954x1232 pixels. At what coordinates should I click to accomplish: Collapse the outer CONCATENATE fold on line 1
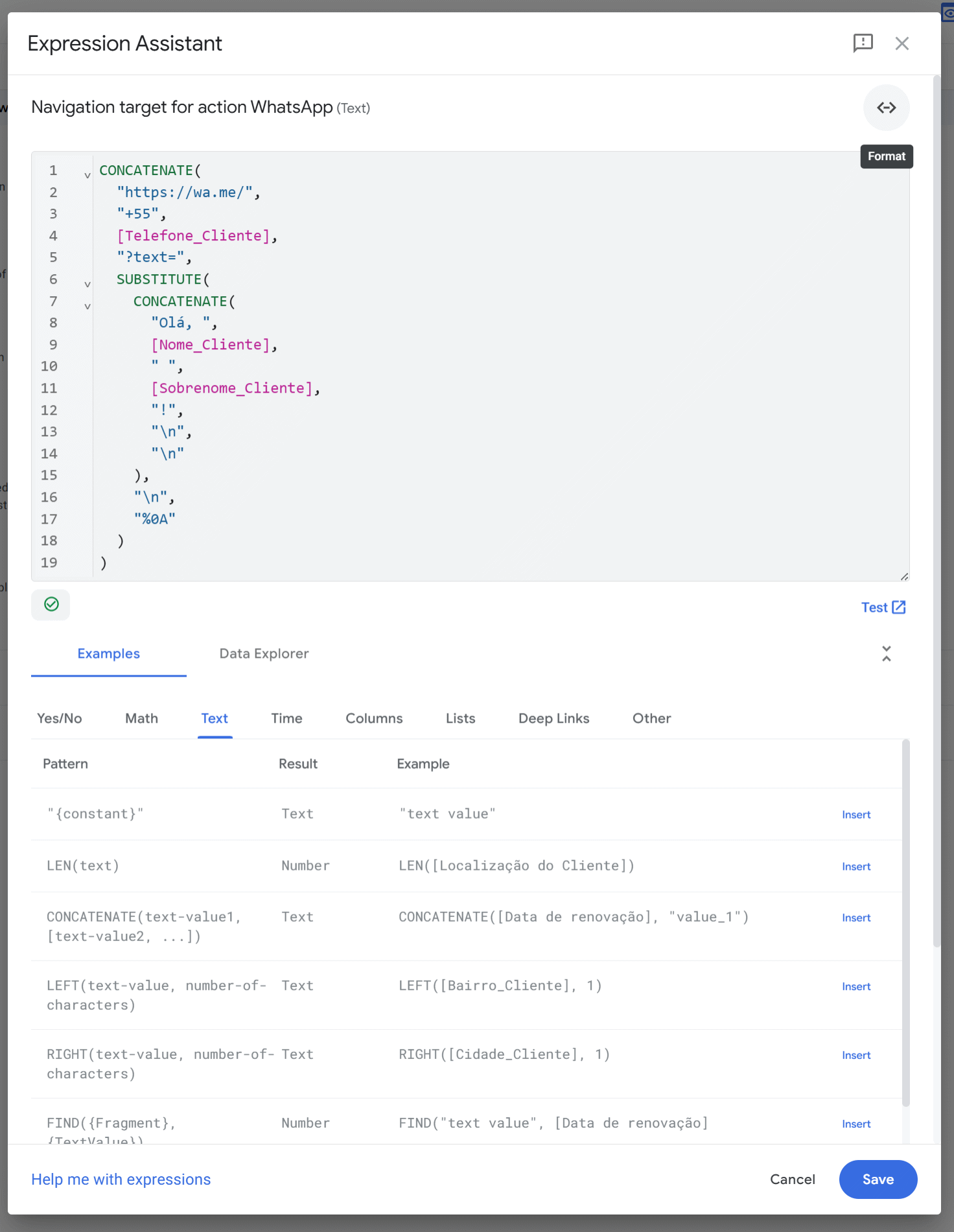[87, 175]
